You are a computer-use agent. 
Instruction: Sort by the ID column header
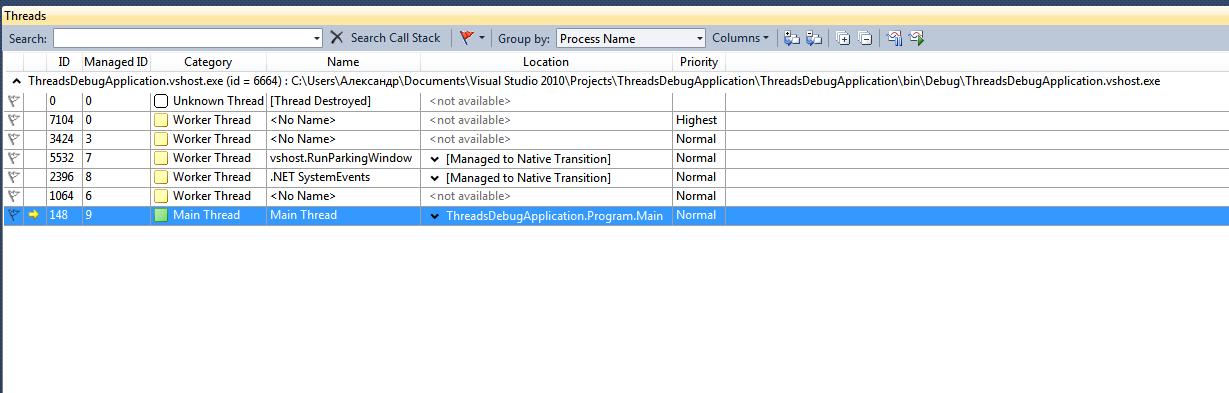(64, 62)
